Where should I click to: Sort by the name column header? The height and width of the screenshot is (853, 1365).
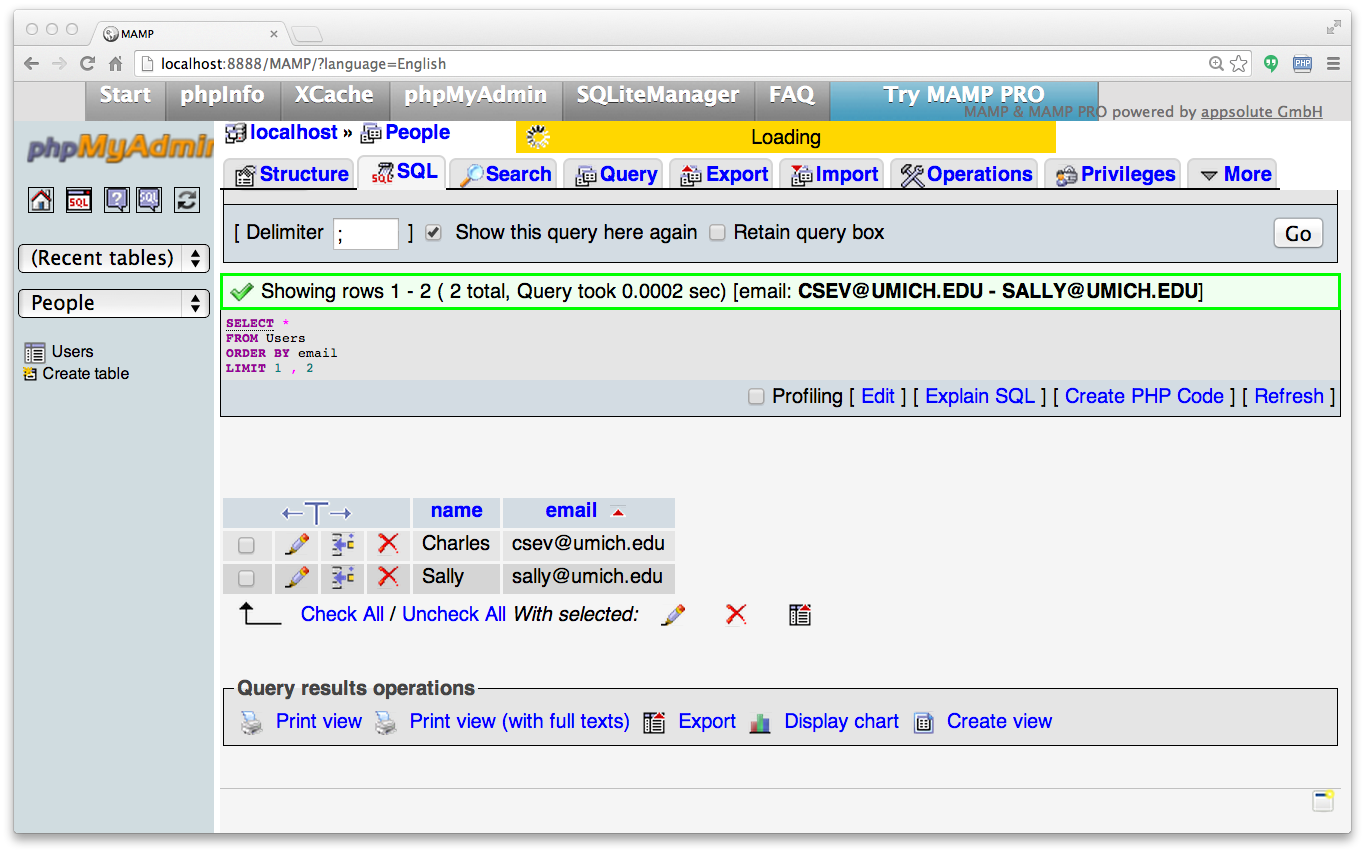point(457,511)
